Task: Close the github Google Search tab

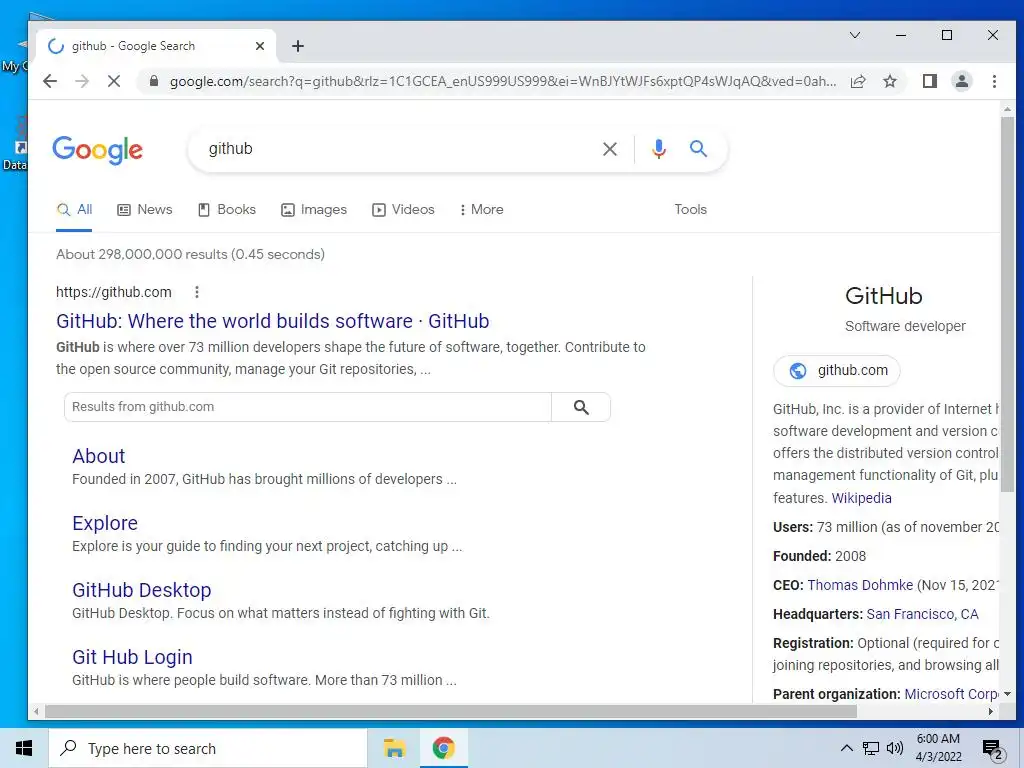Action: click(x=260, y=46)
